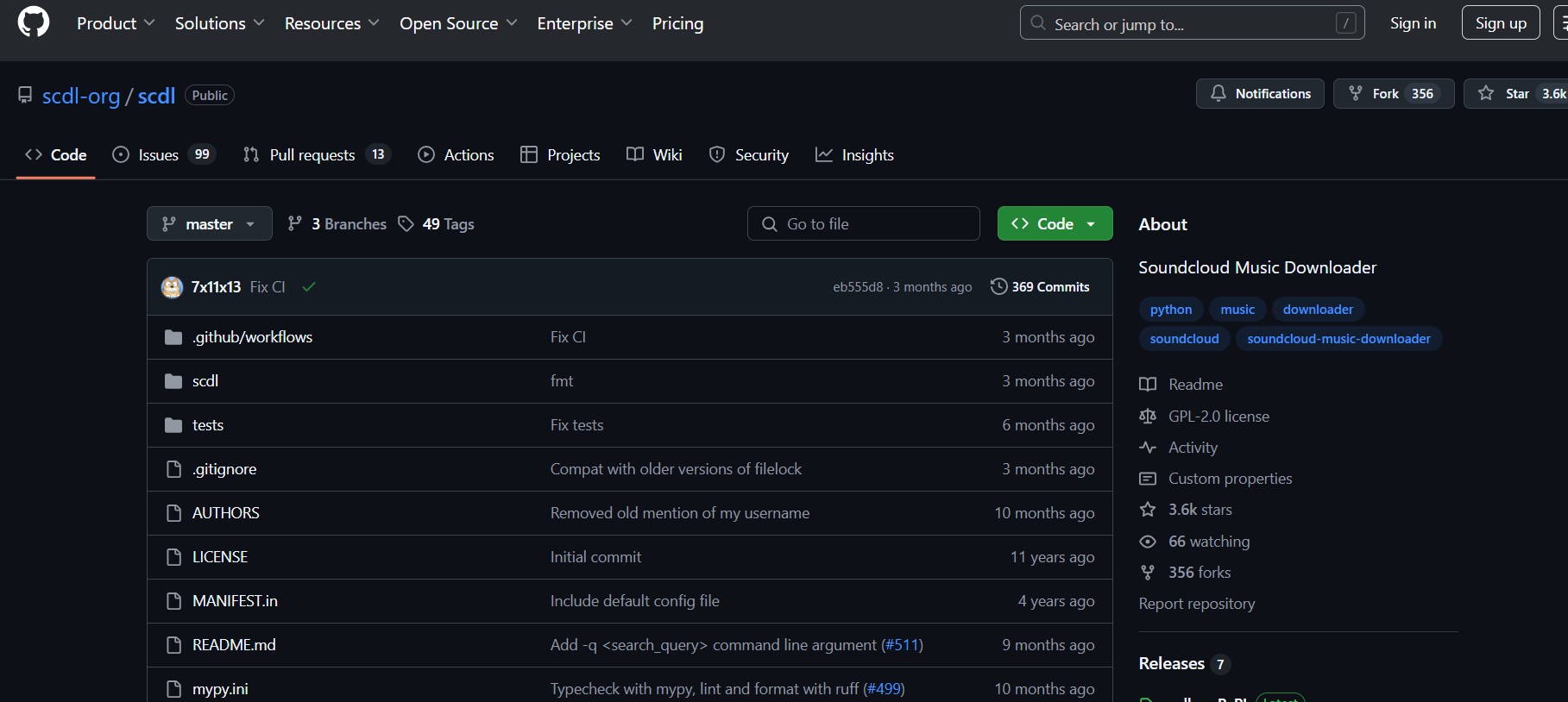Click the mypy.ini file icon
Screen dimensions: 1568x702
pyautogui.click(x=173, y=689)
